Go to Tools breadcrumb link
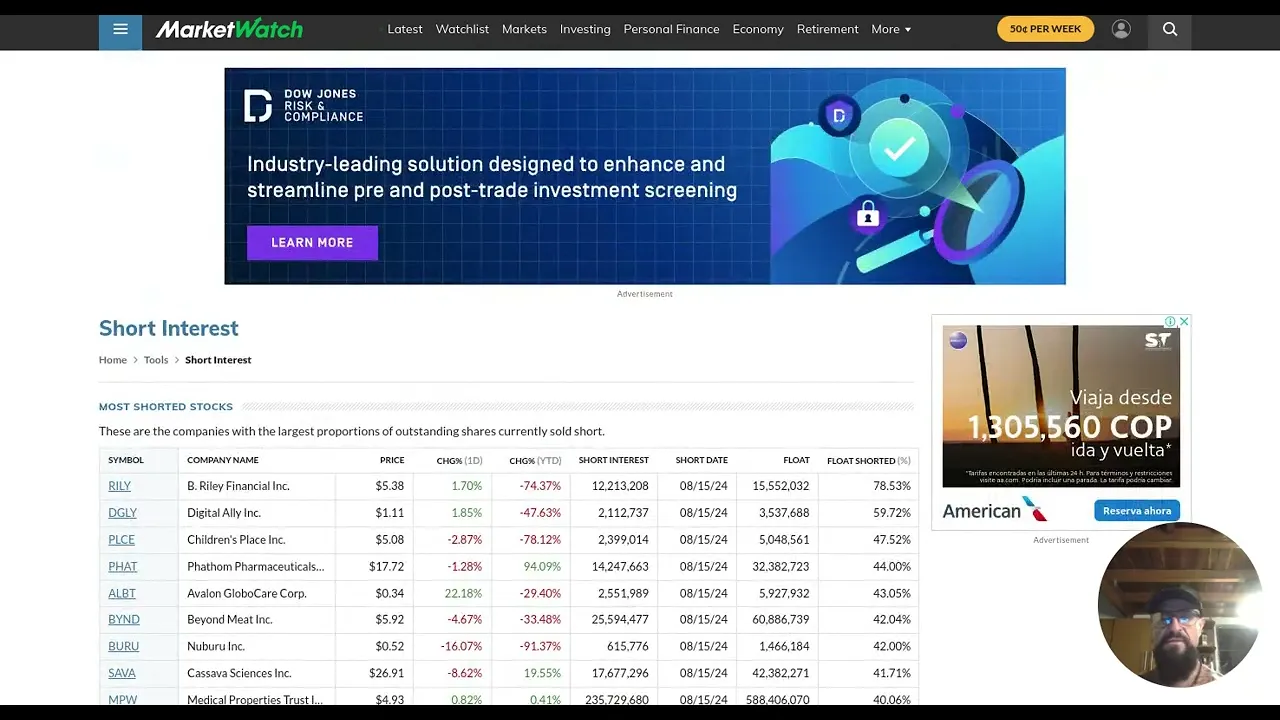Screen dimensions: 1280x720 click(156, 360)
